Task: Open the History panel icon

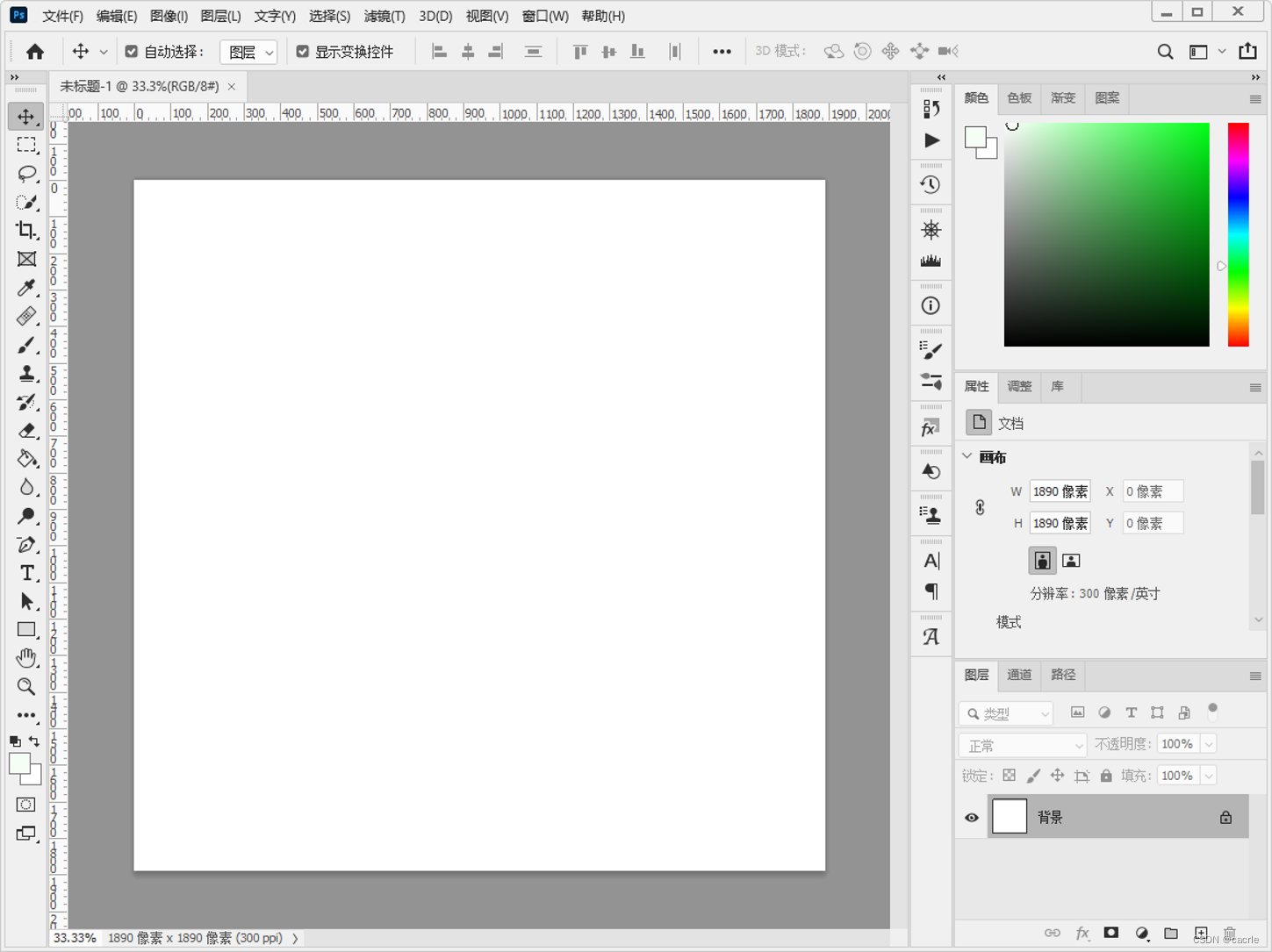Action: 931,184
